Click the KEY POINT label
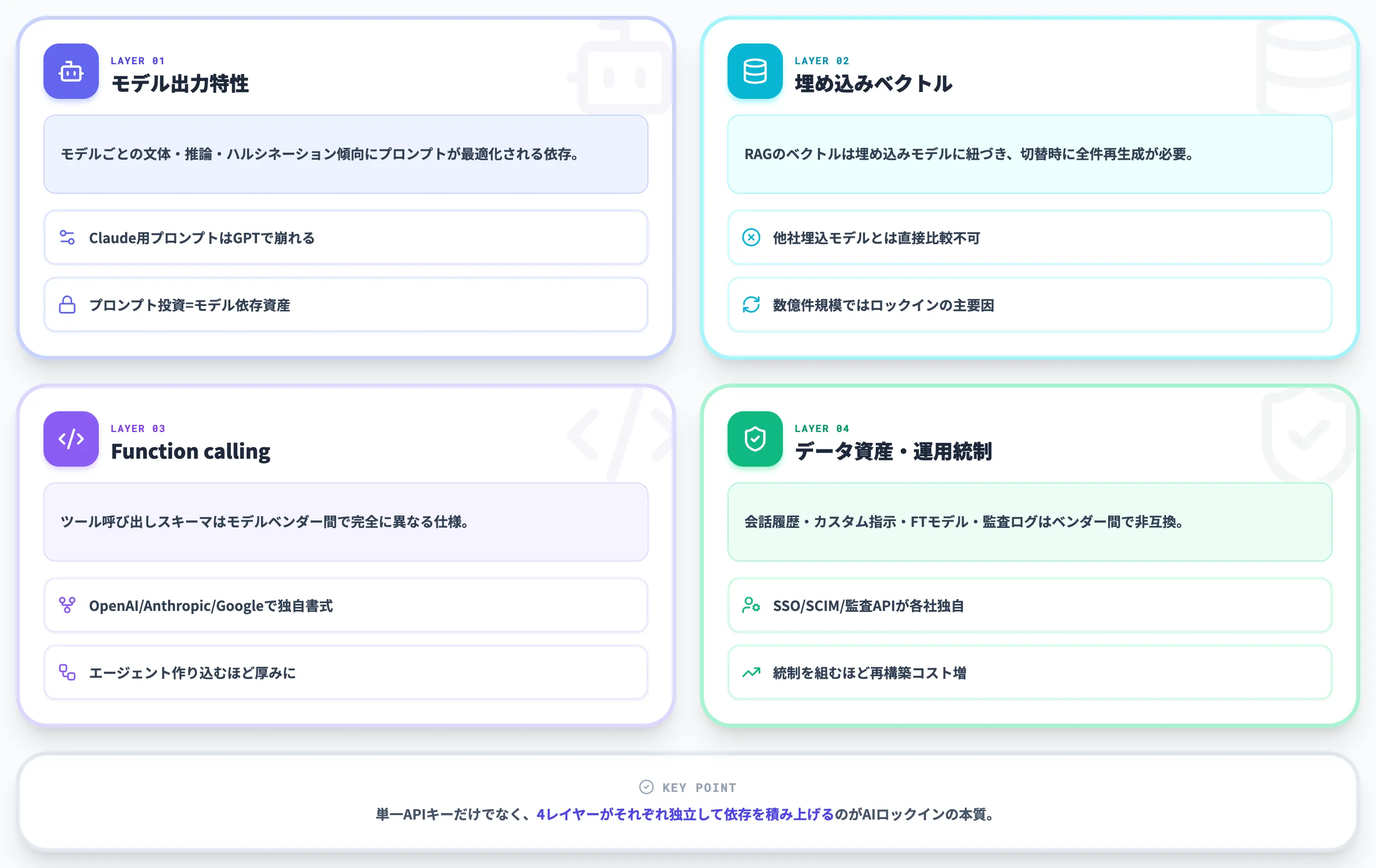Screen dimensions: 1376x868 [x=699, y=787]
